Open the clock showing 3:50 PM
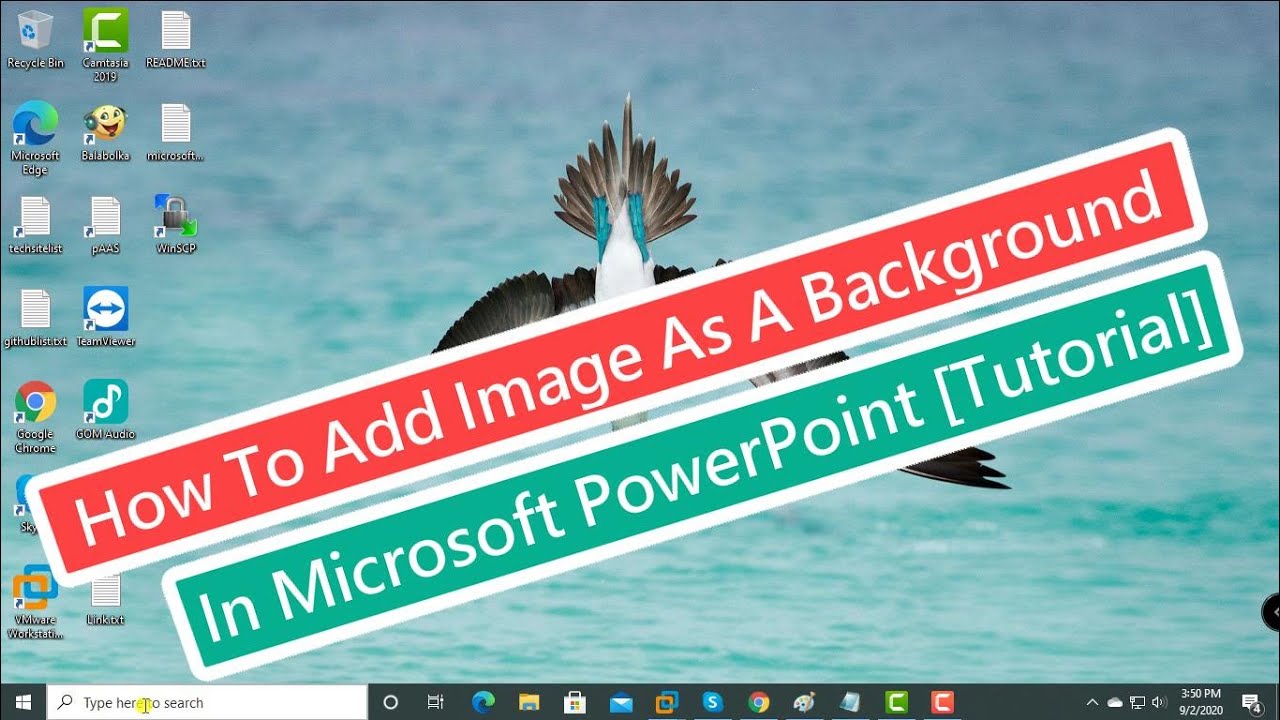1280x720 pixels. [1200, 702]
